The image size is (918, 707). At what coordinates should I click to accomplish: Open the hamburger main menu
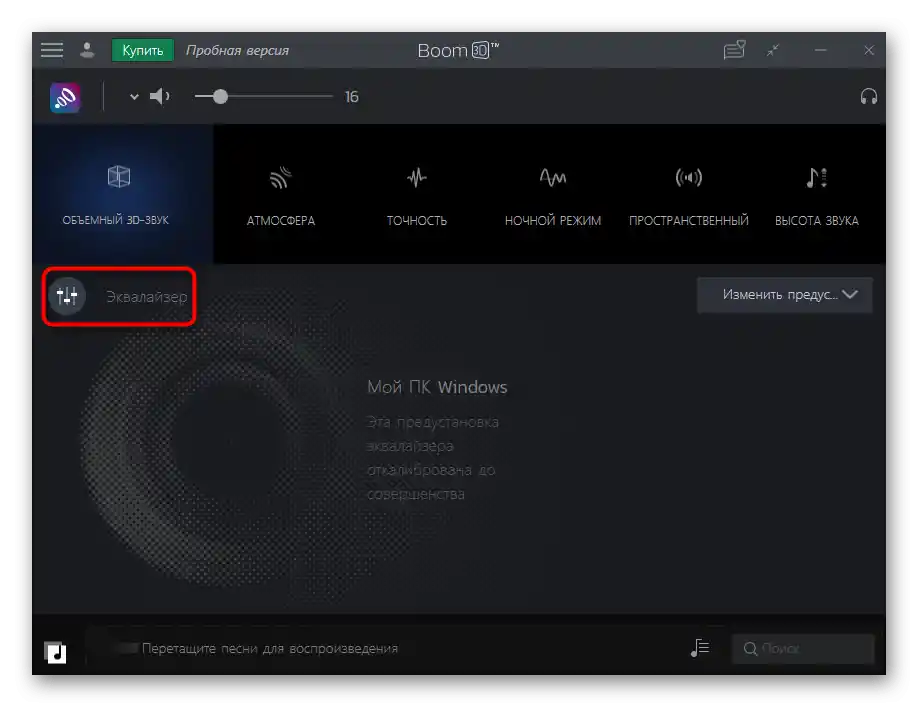click(52, 50)
